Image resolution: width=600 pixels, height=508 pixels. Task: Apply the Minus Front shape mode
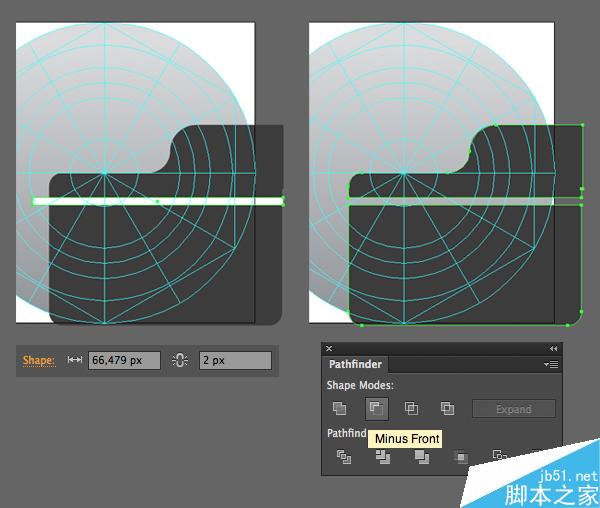[377, 409]
